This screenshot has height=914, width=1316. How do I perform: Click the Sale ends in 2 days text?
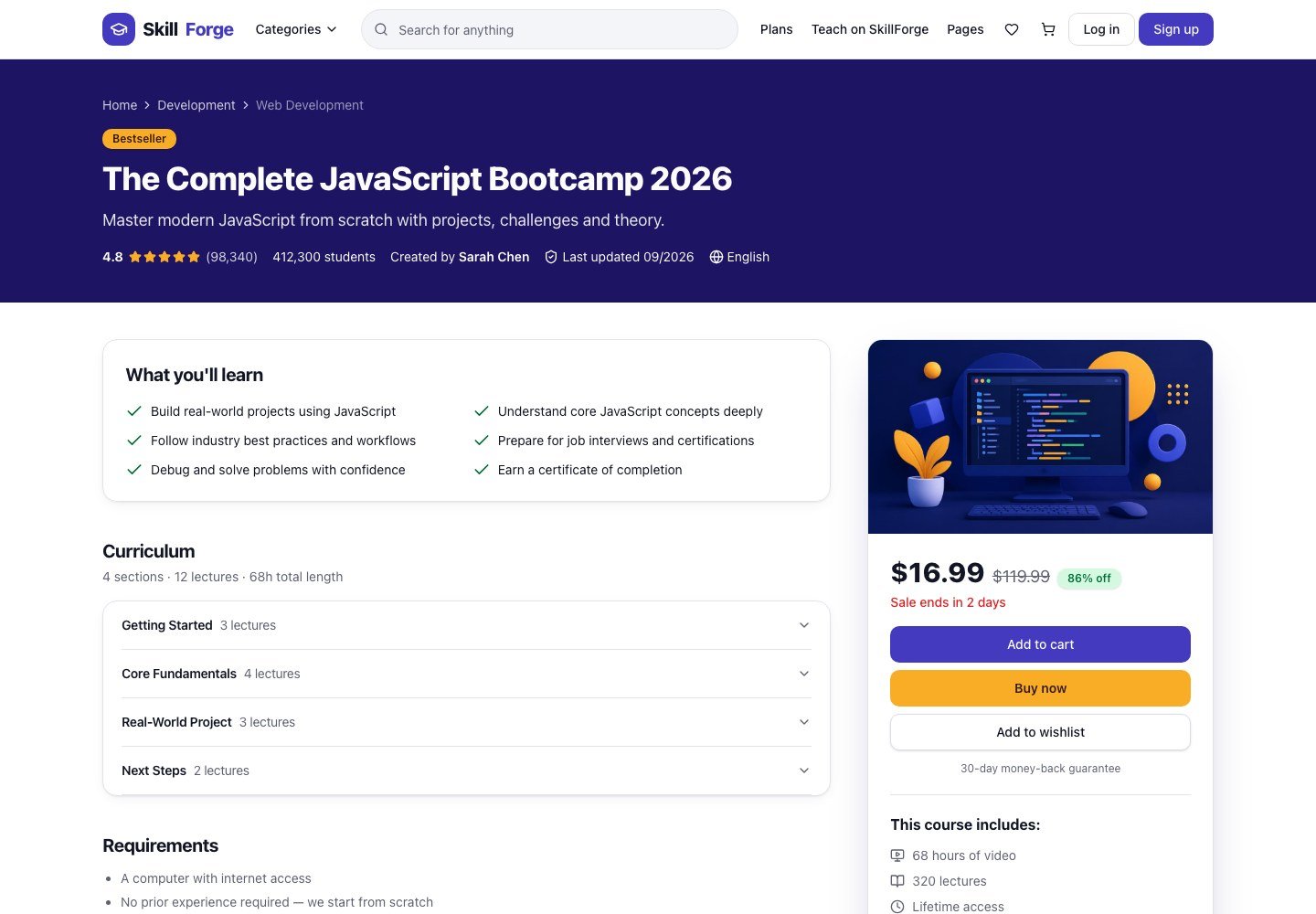click(x=948, y=602)
